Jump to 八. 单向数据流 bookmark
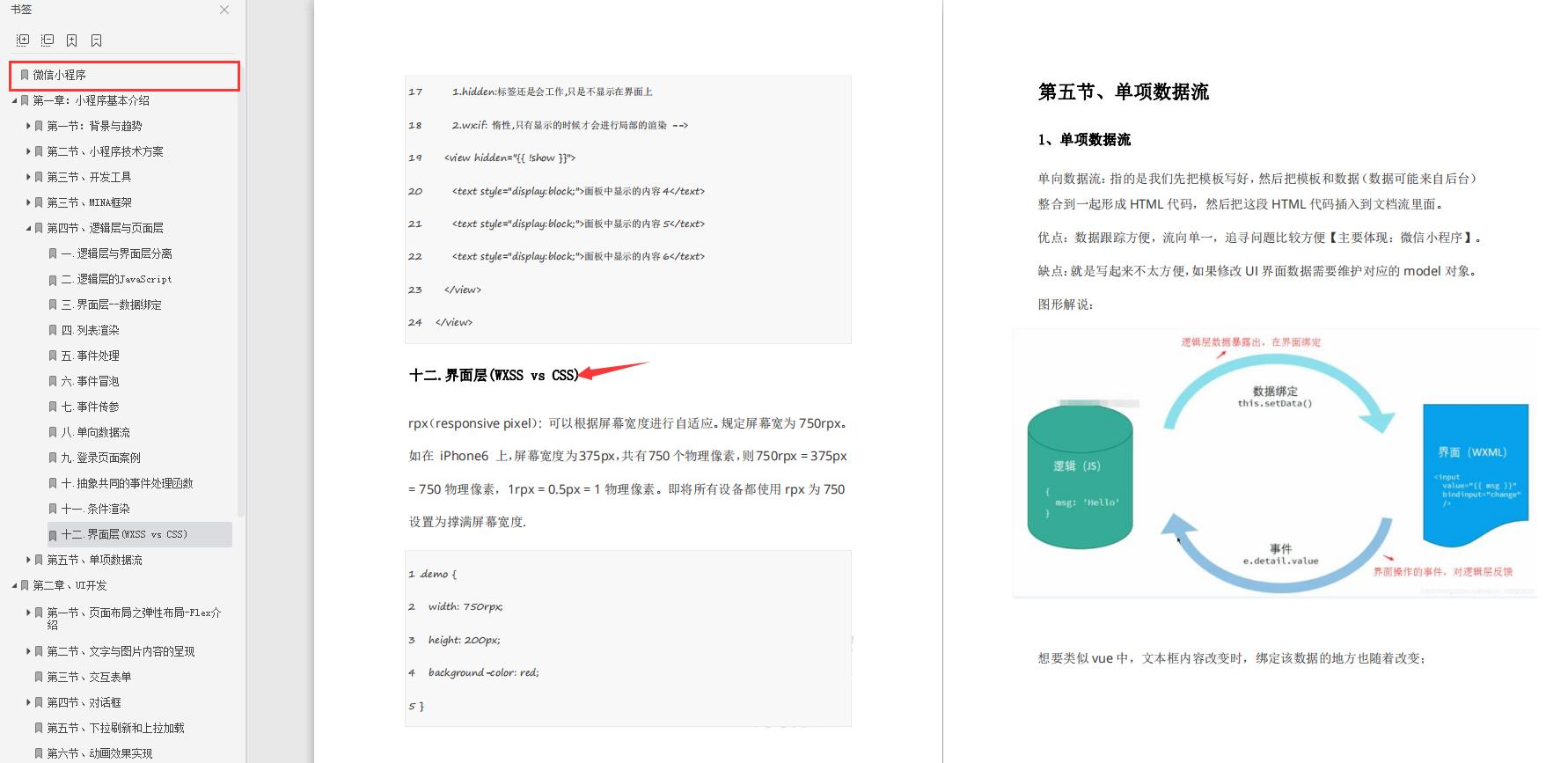This screenshot has width=1568, height=763. (x=95, y=433)
